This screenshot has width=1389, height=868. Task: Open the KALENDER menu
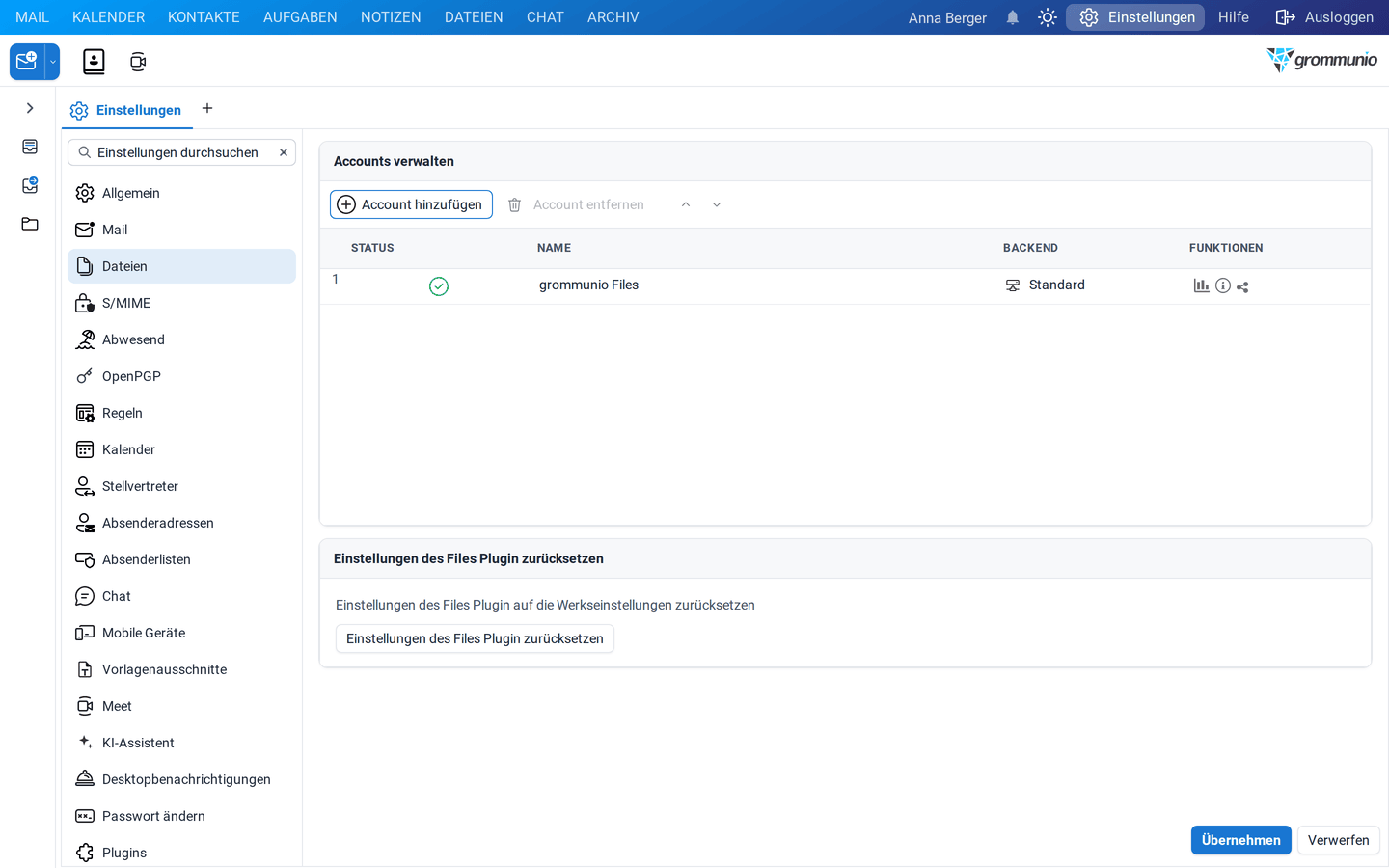pos(109,17)
